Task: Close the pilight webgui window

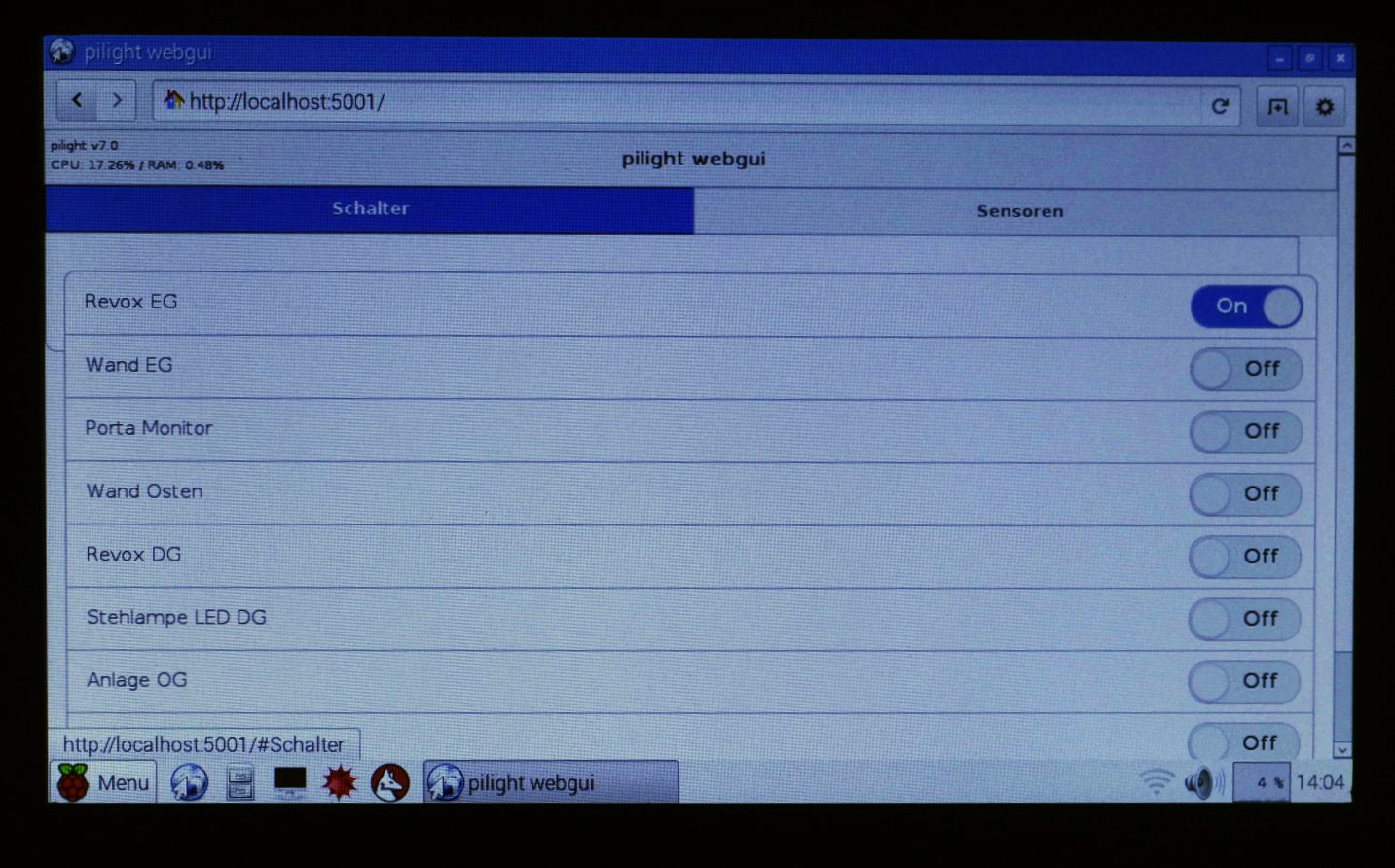Action: [1340, 58]
